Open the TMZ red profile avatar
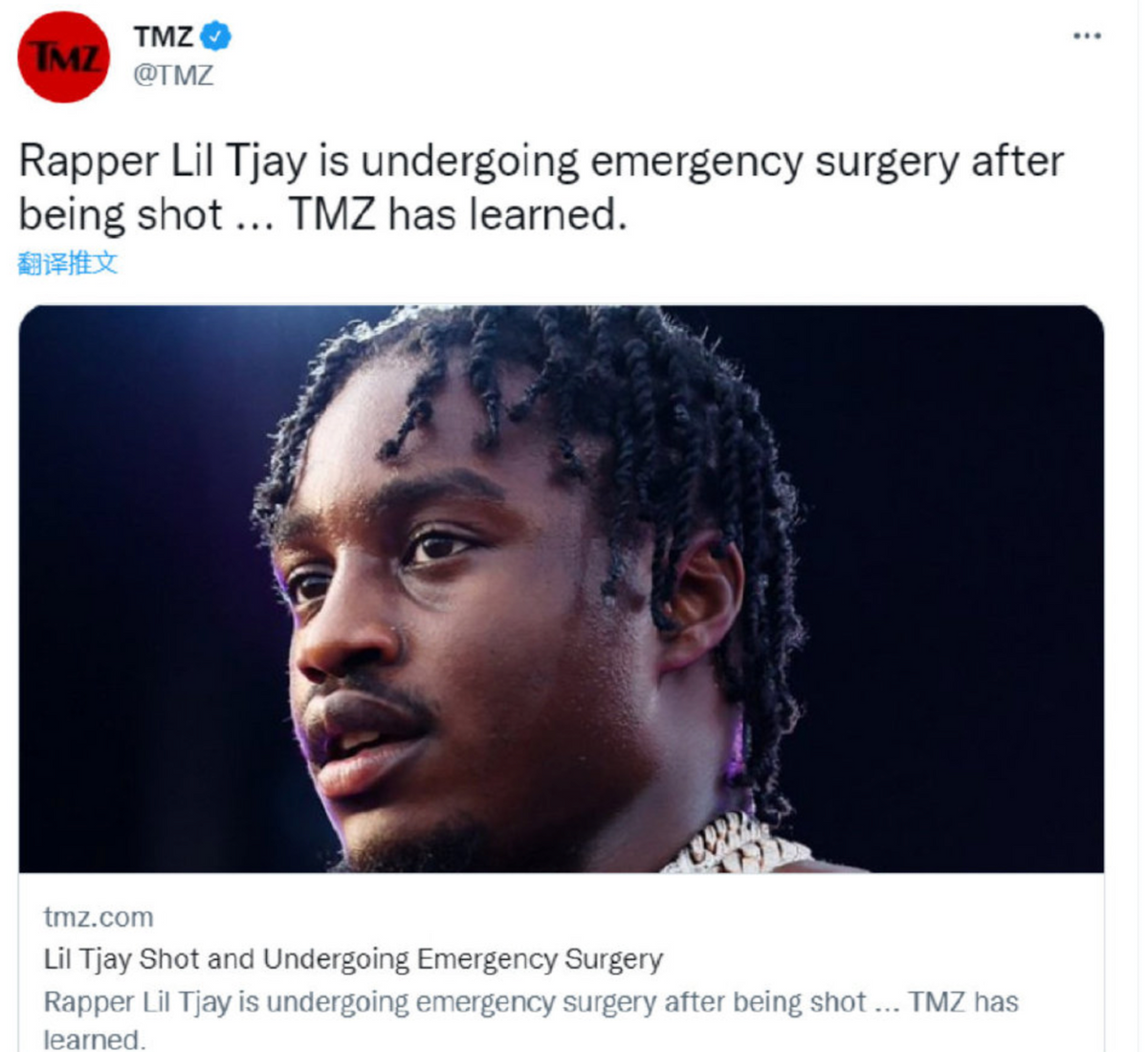 [x=63, y=56]
